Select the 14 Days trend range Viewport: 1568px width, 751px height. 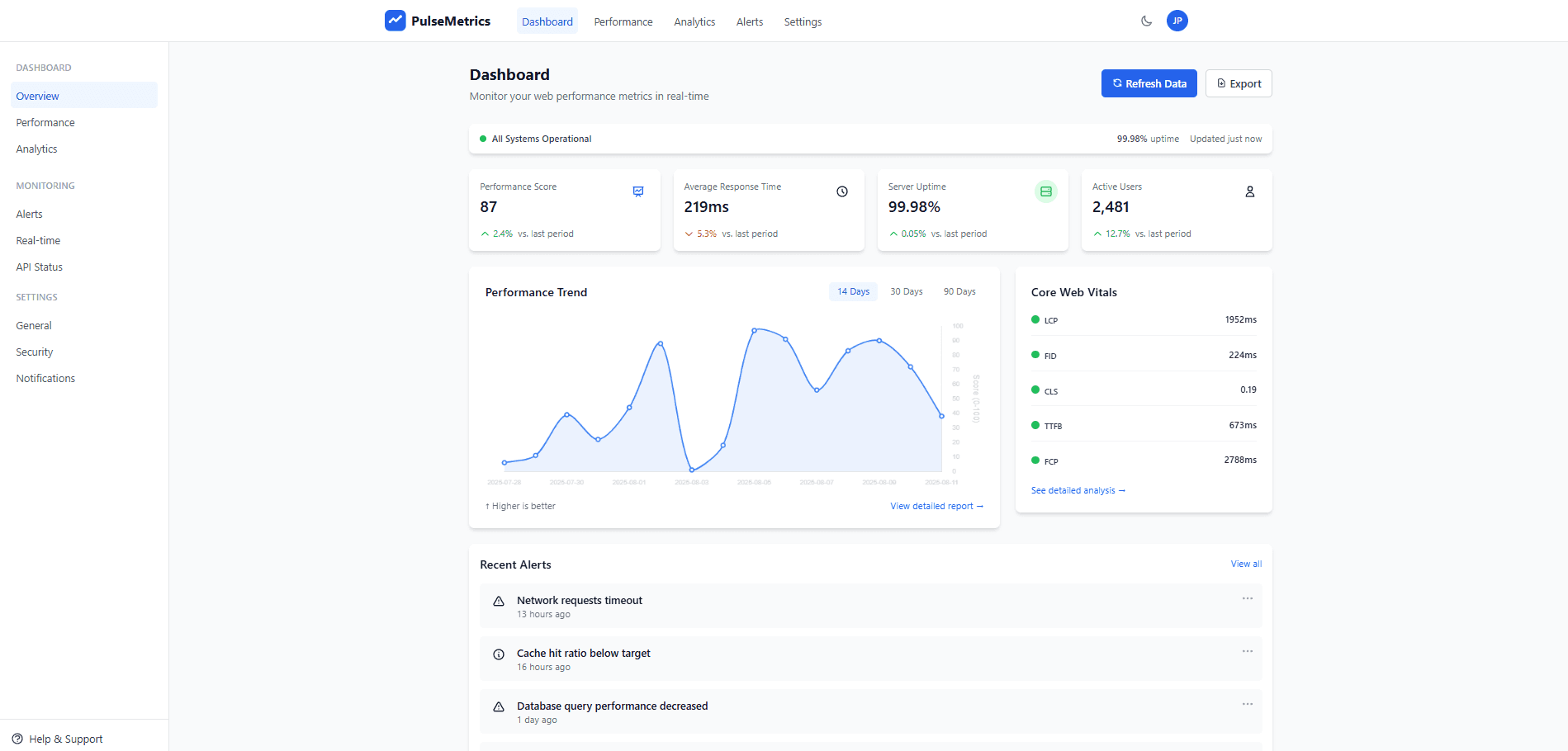(853, 291)
